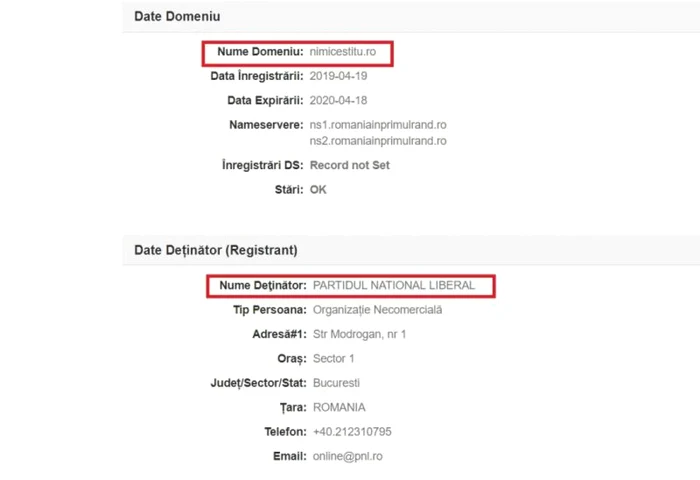Viewport: 700px width, 480px height.
Task: Select expiration date 2020-04-18
Action: 338,100
